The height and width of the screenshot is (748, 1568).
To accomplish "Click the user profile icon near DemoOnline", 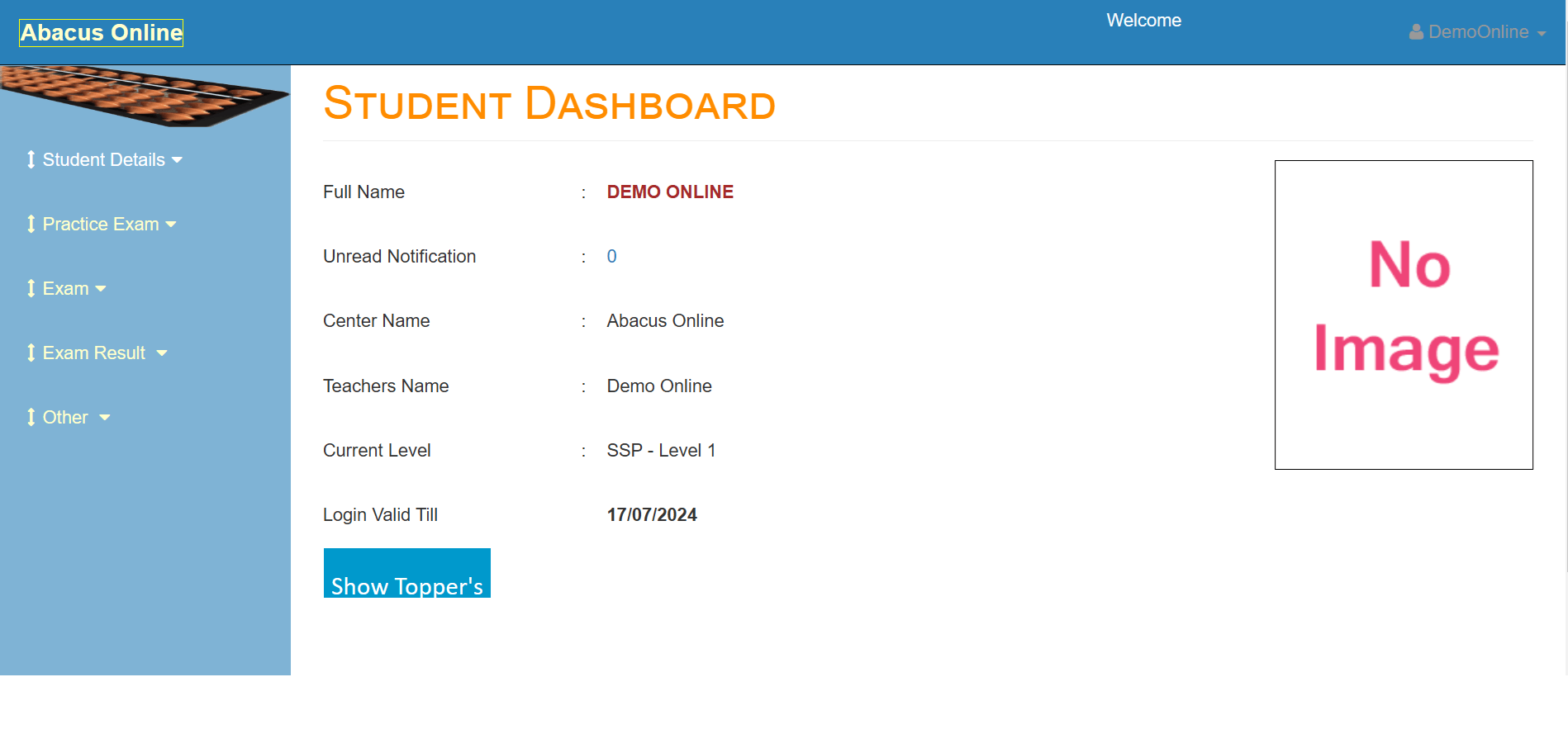I will tap(1414, 32).
